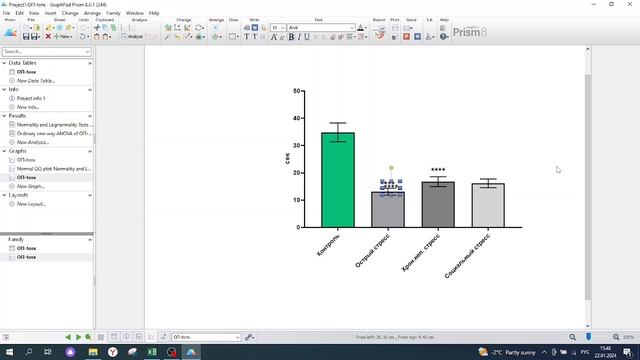Screen dimensions: 640x360
Task: Collapse the Info section
Action: click(4, 89)
